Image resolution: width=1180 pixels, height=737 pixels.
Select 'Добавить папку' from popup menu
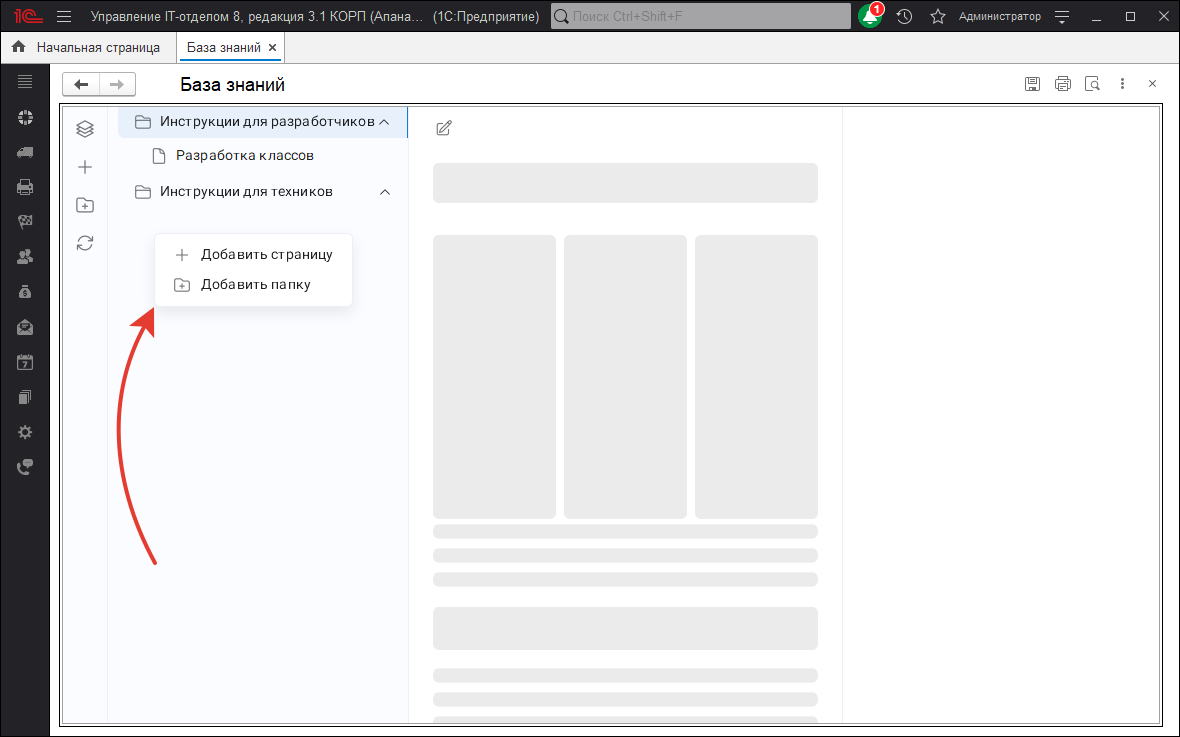[255, 285]
